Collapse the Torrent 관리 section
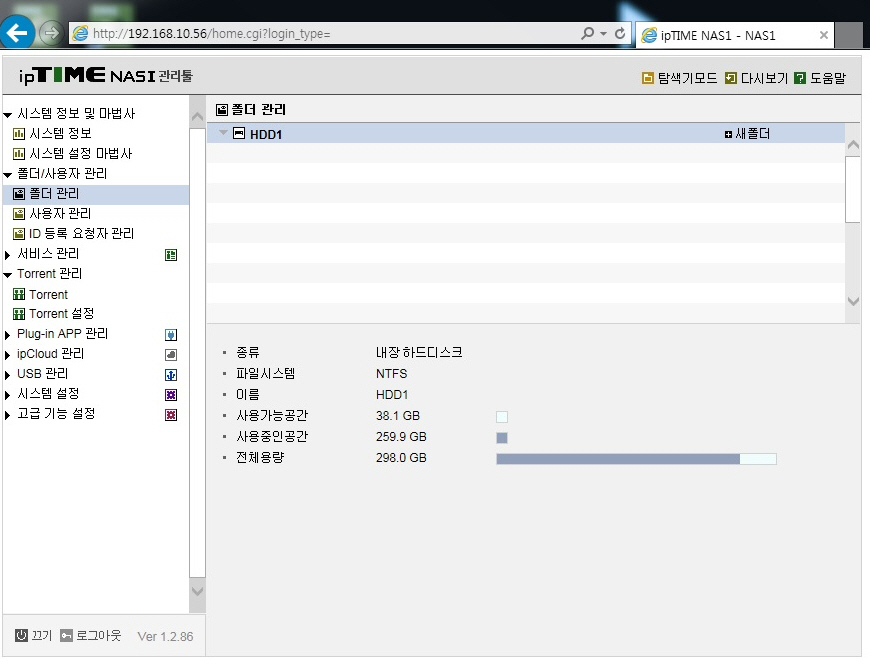870x665 pixels. 7,275
